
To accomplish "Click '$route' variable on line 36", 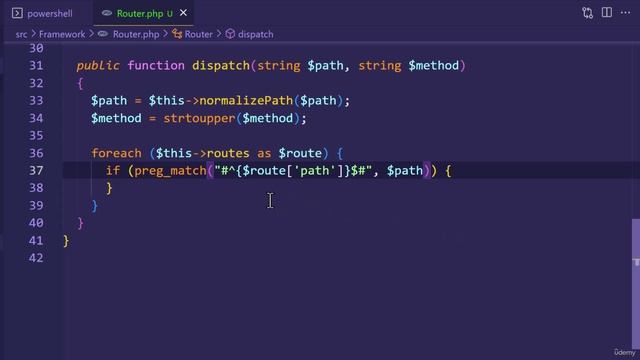I will [x=300, y=153].
